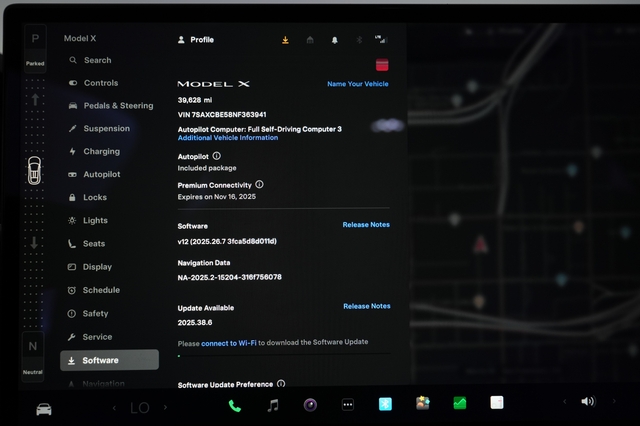The width and height of the screenshot is (640, 426).
Task: Open the Schedule settings
Action: tap(93, 290)
